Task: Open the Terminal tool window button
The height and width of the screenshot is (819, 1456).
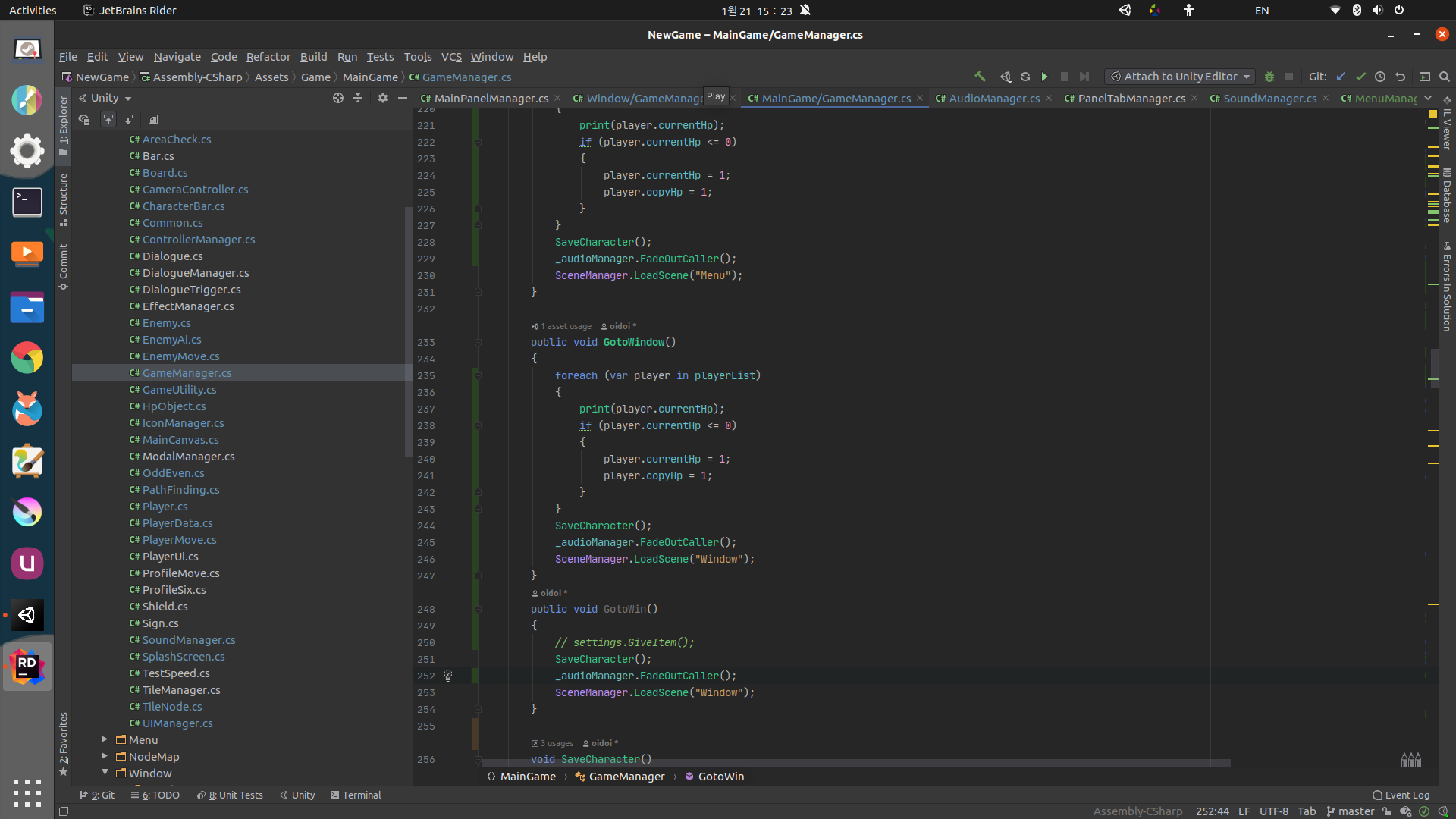Action: (356, 795)
